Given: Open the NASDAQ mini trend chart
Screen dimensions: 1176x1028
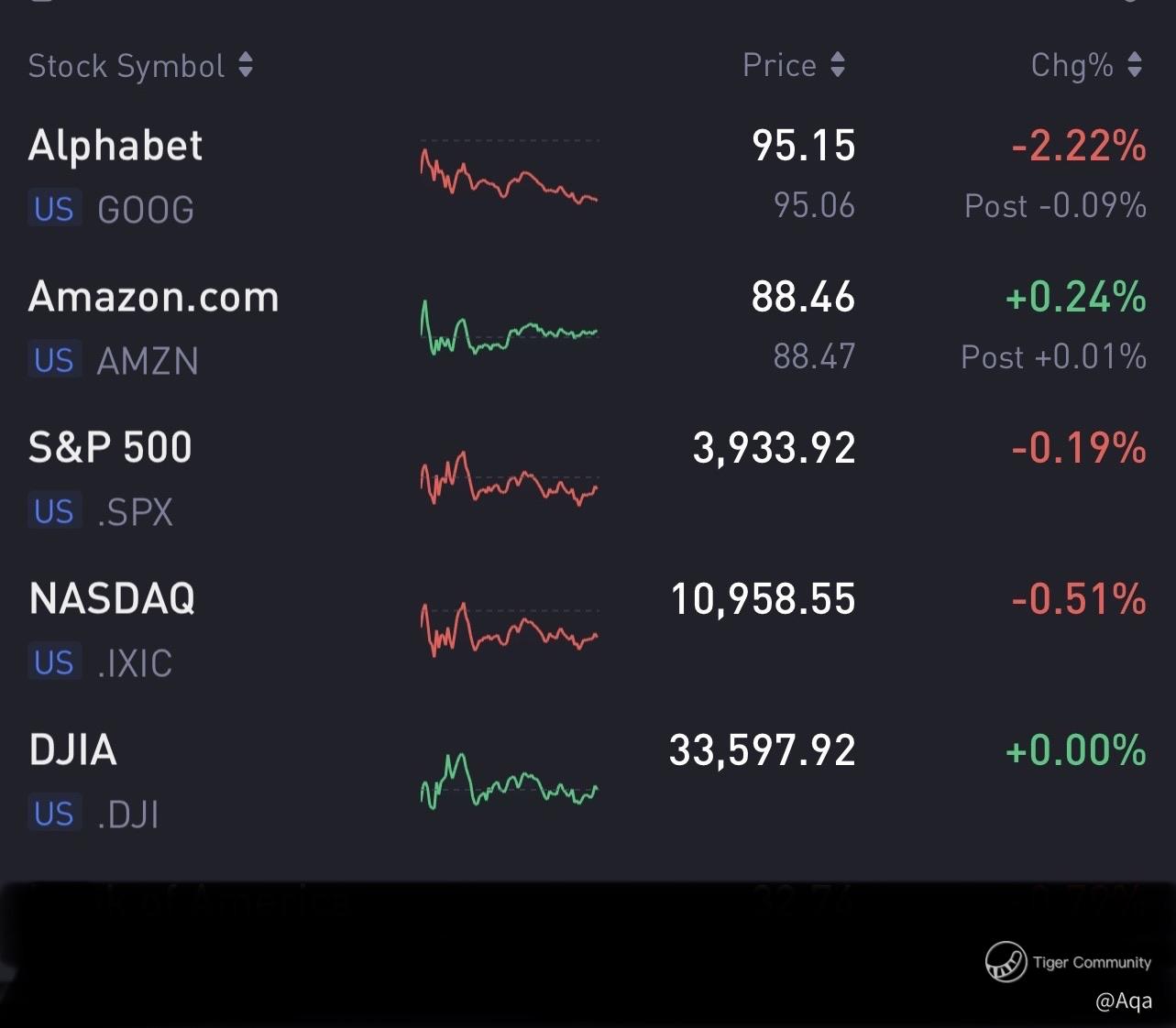Looking at the screenshot, I should click(509, 629).
